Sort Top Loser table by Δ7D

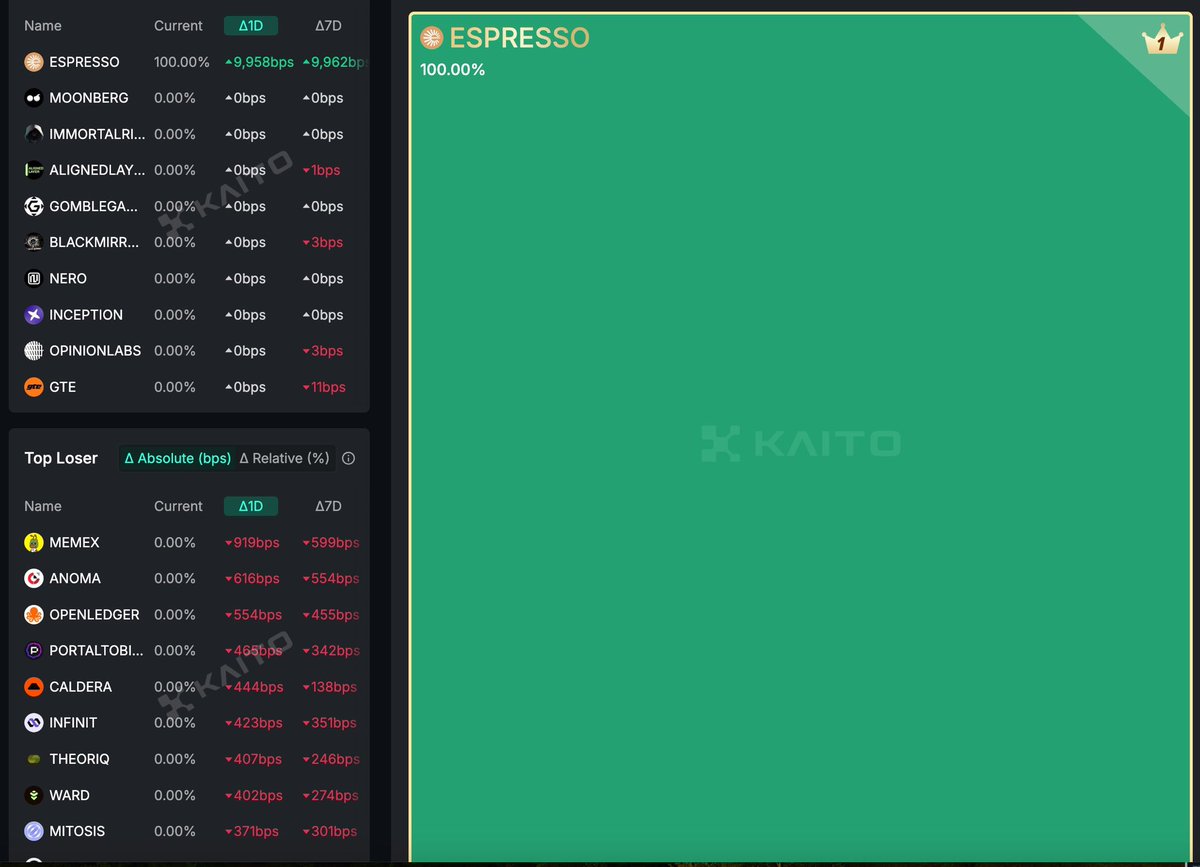pos(328,506)
